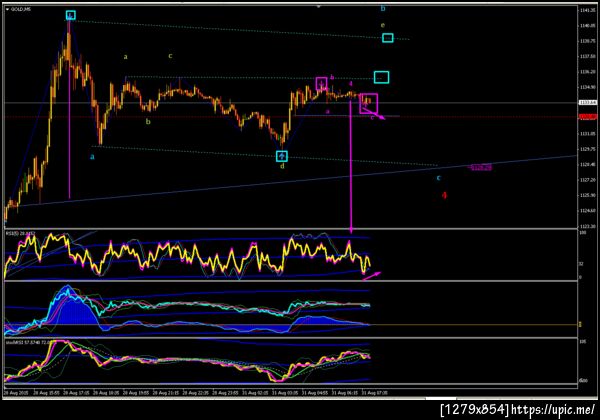Image resolution: width=600 pixels, height=420 pixels.
Task: Click the red price level tag on axis
Action: coord(588,117)
